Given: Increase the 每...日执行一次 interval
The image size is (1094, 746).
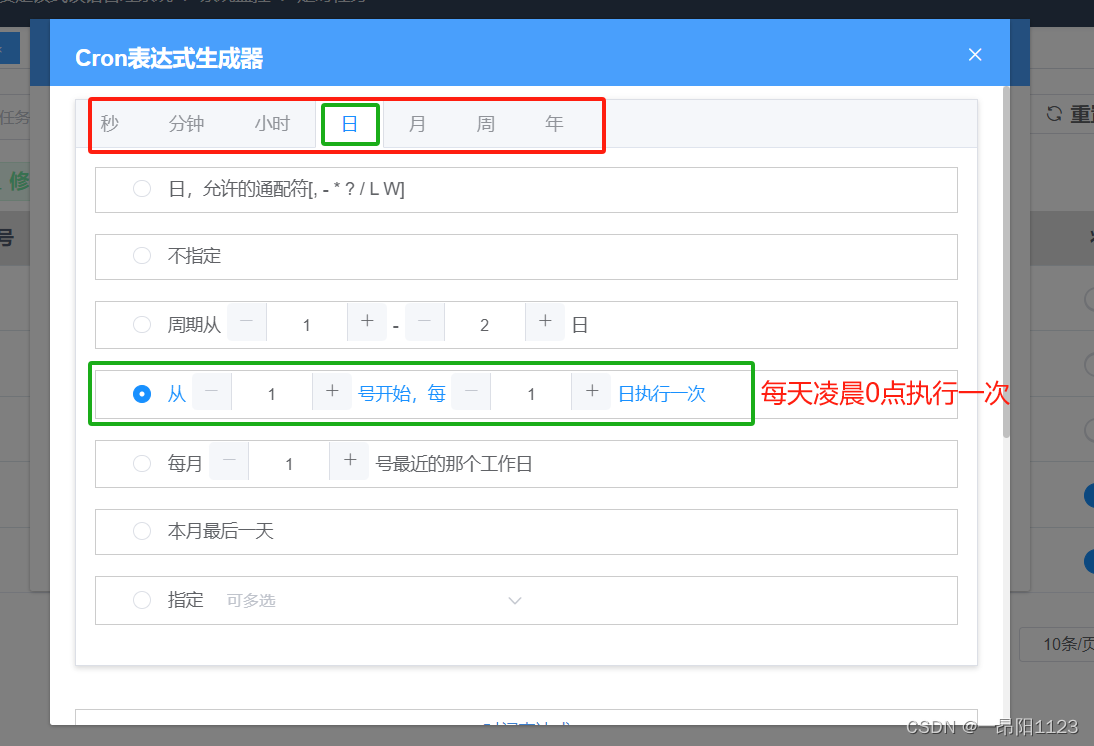Looking at the screenshot, I should tap(592, 391).
